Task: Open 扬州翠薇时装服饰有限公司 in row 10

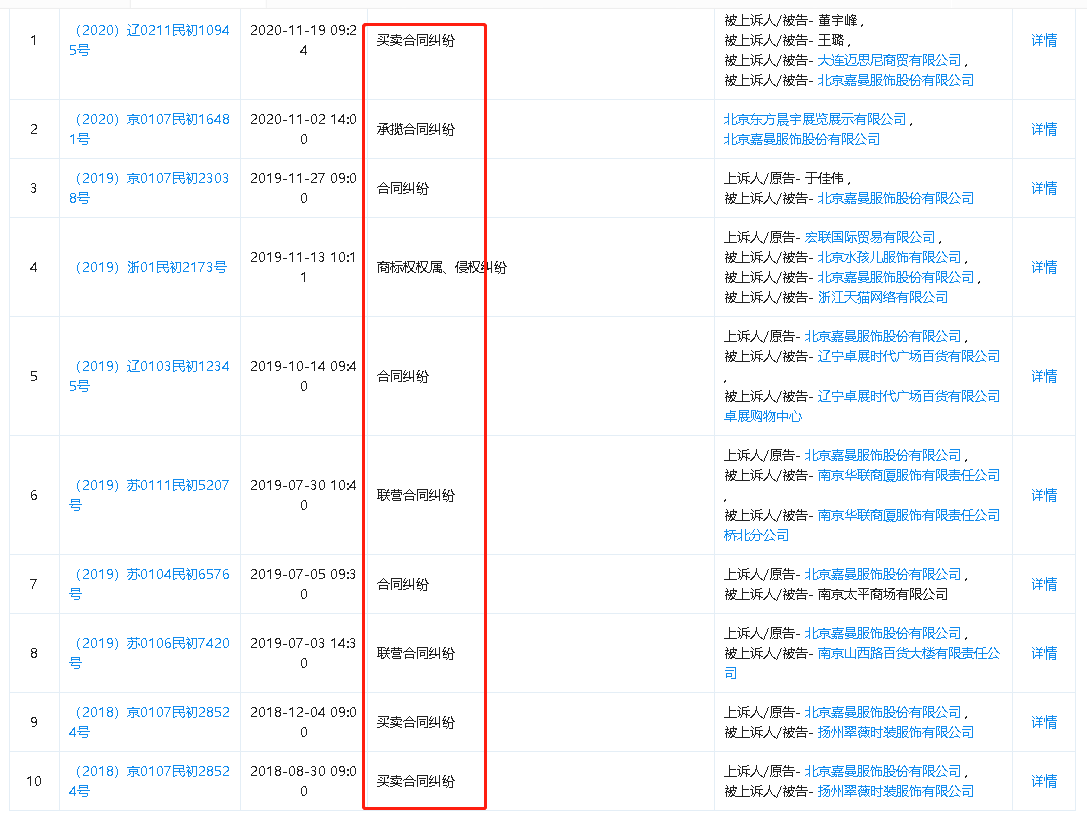Action: (896, 791)
